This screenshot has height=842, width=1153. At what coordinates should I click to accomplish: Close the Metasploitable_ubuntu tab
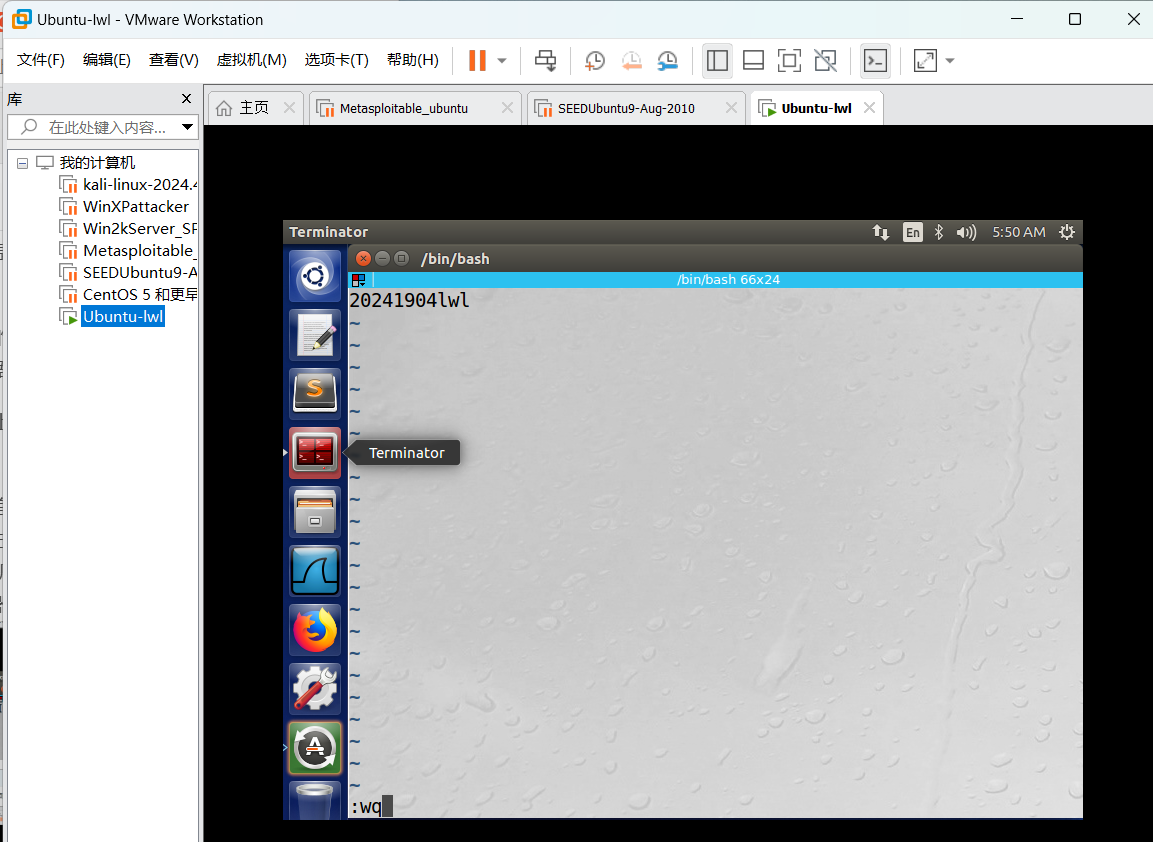tap(507, 108)
